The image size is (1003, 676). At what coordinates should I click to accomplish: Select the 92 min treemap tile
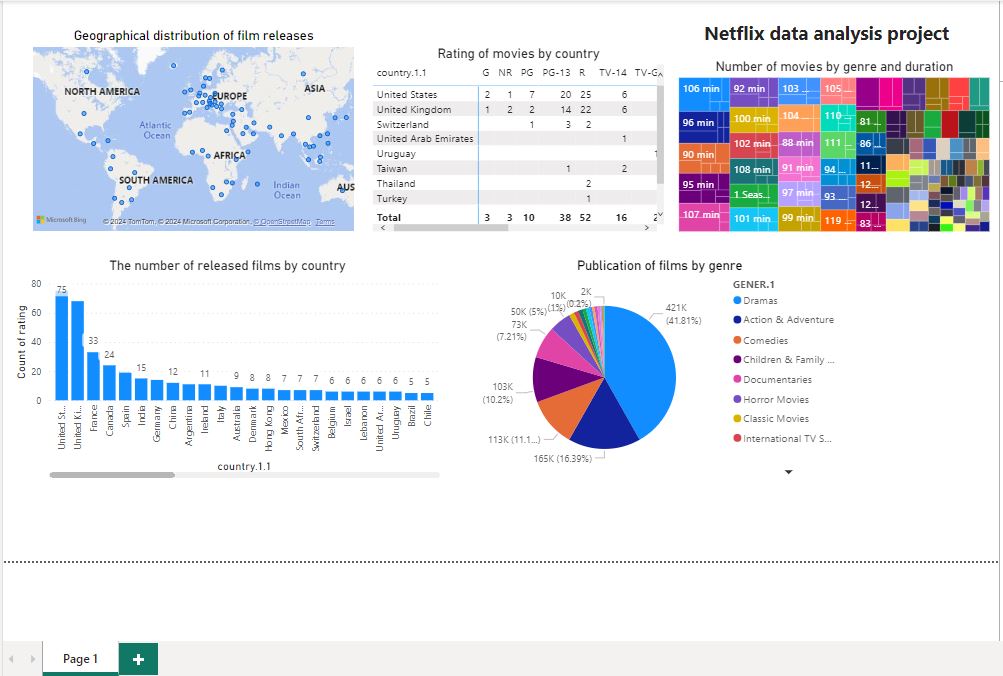tap(754, 92)
